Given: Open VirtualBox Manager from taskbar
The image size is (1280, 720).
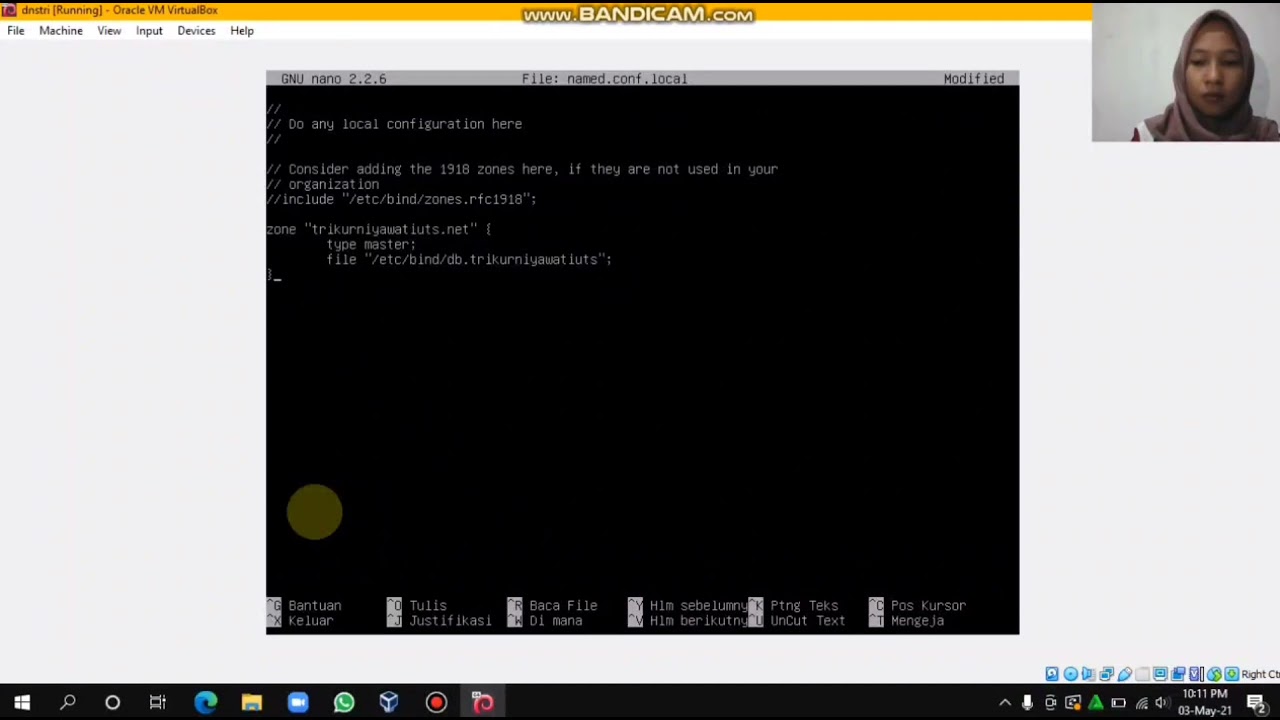Looking at the screenshot, I should coord(389,702).
